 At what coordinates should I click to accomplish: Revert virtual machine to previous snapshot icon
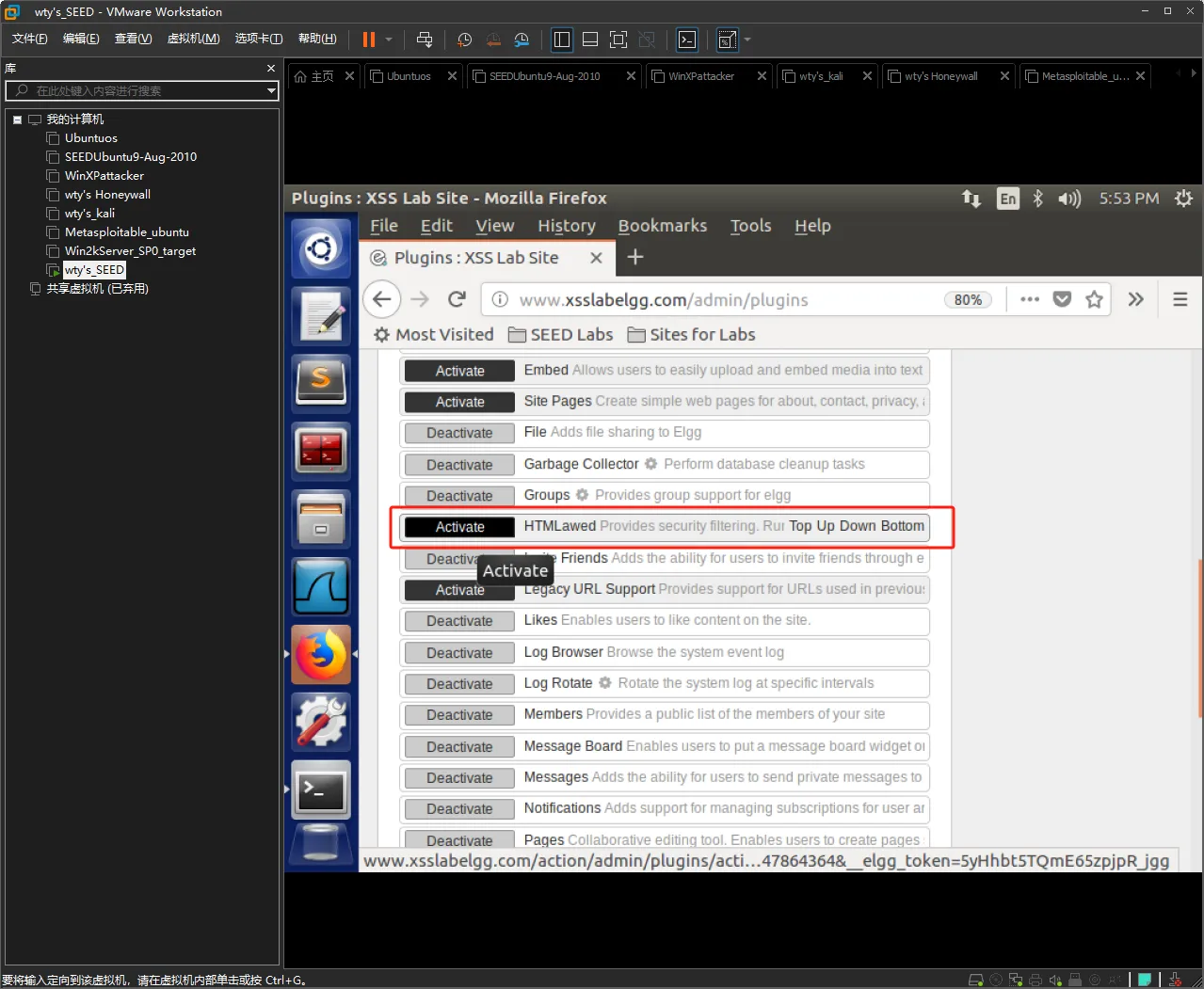click(x=493, y=40)
